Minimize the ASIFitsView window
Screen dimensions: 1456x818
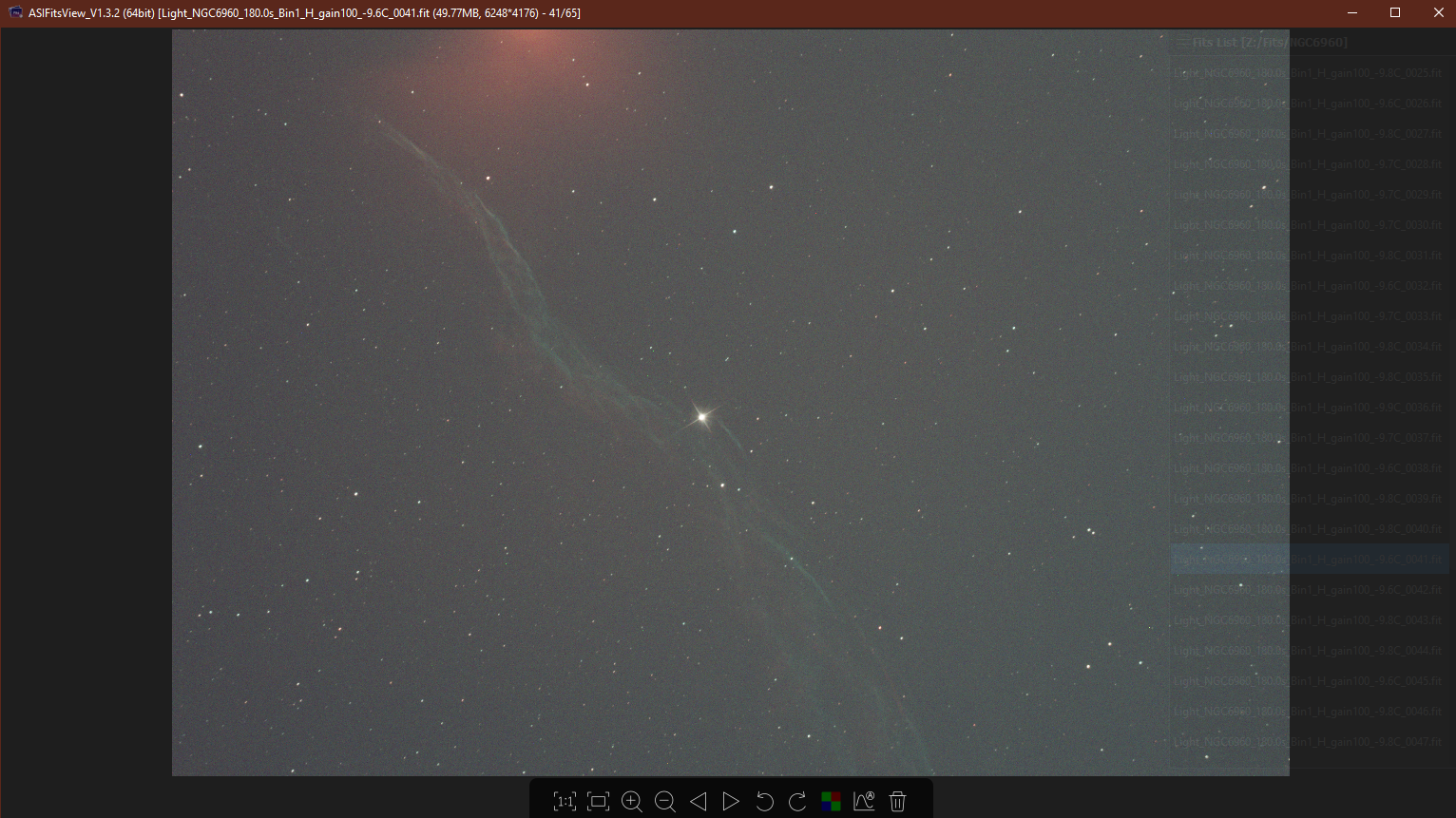click(1352, 13)
